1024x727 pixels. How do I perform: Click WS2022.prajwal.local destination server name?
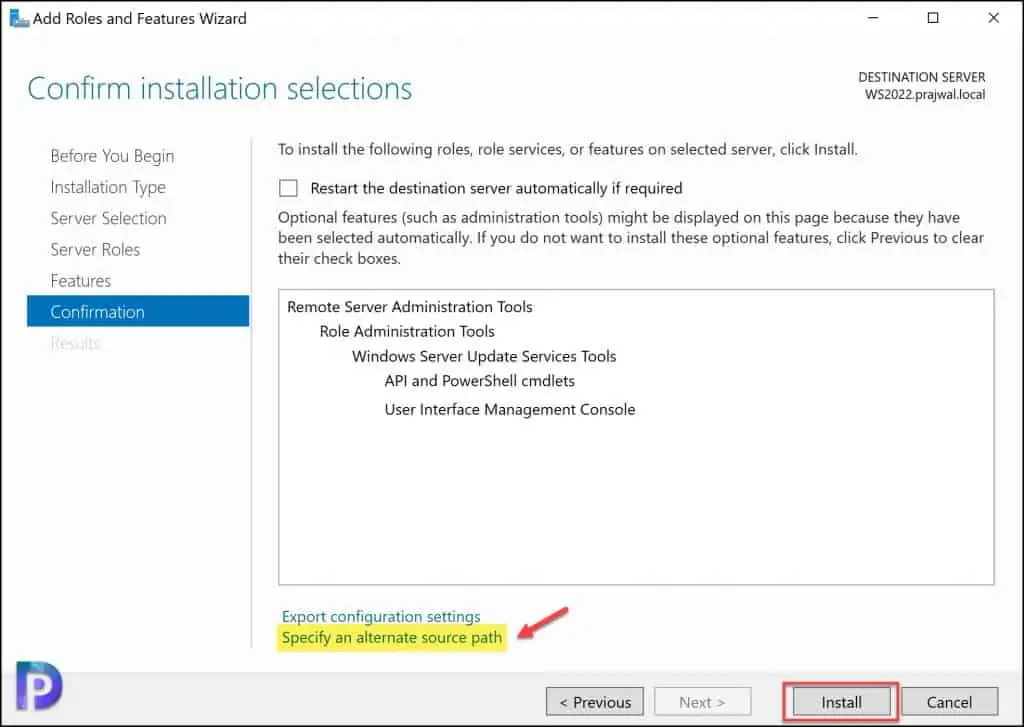coord(925,95)
